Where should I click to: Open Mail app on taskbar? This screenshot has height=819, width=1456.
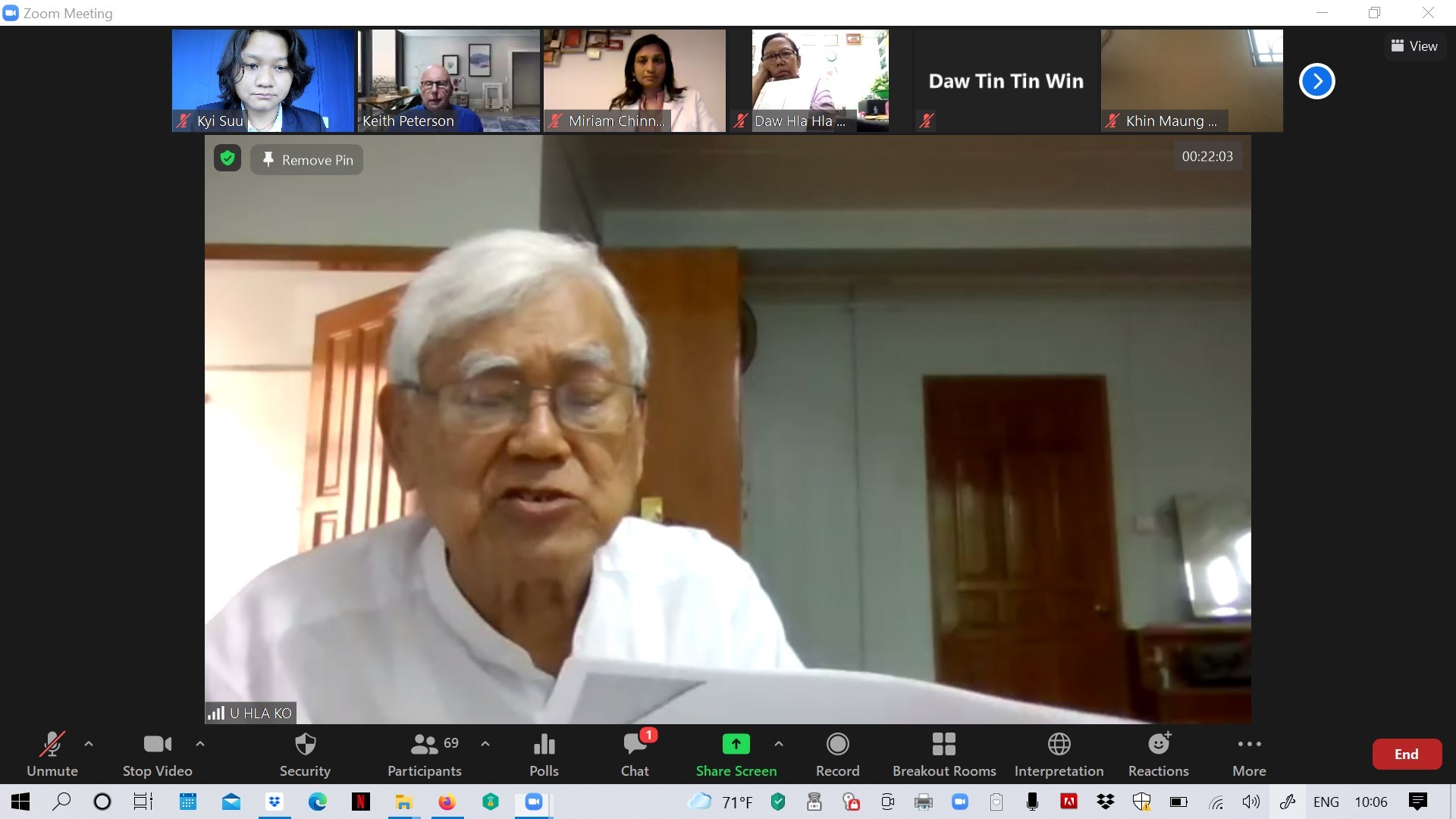[x=231, y=802]
